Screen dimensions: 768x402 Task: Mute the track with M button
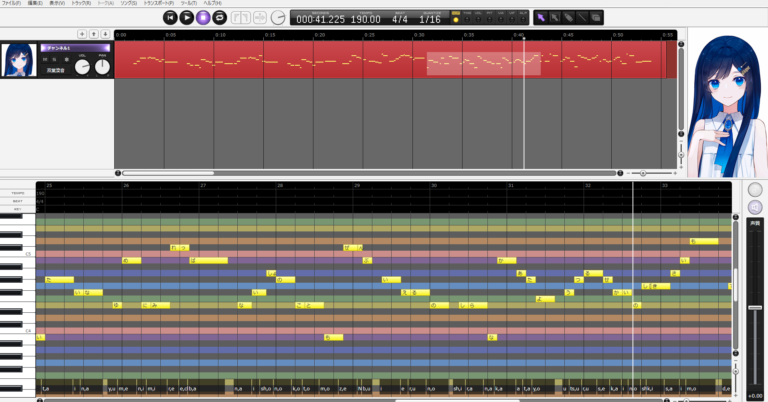(x=45, y=60)
